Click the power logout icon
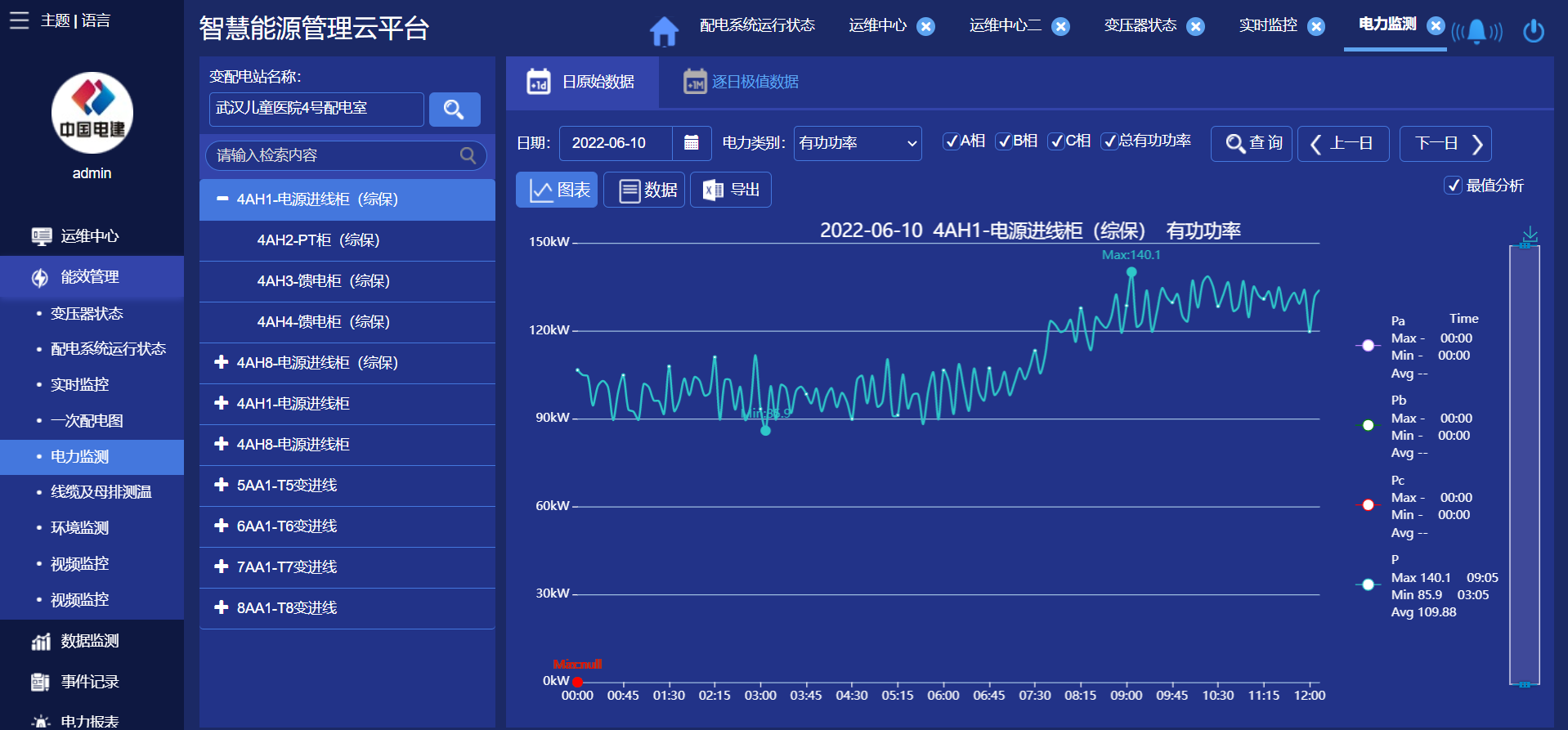The image size is (1568, 730). 1534,31
